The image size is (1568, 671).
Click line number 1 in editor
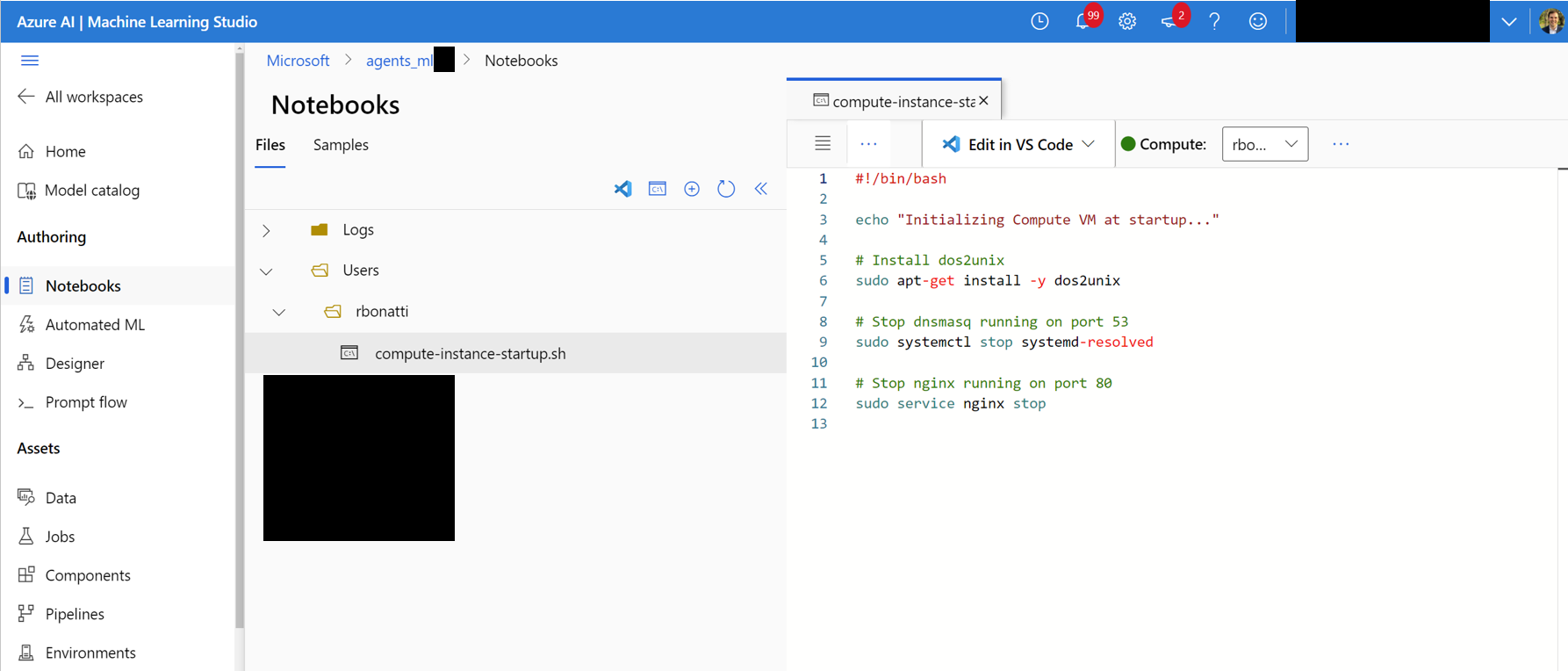pyautogui.click(x=823, y=178)
